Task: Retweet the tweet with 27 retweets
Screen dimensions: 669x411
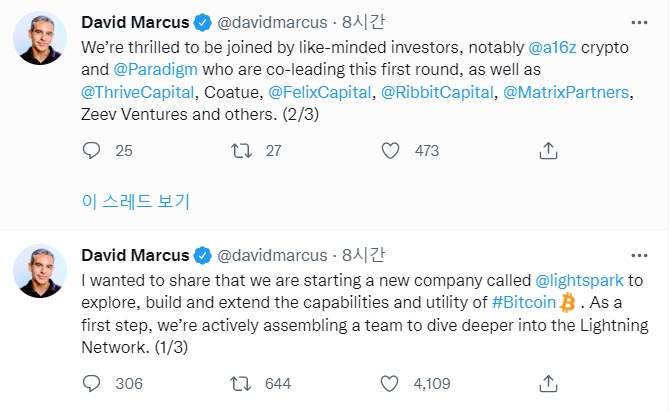Action: 241,150
